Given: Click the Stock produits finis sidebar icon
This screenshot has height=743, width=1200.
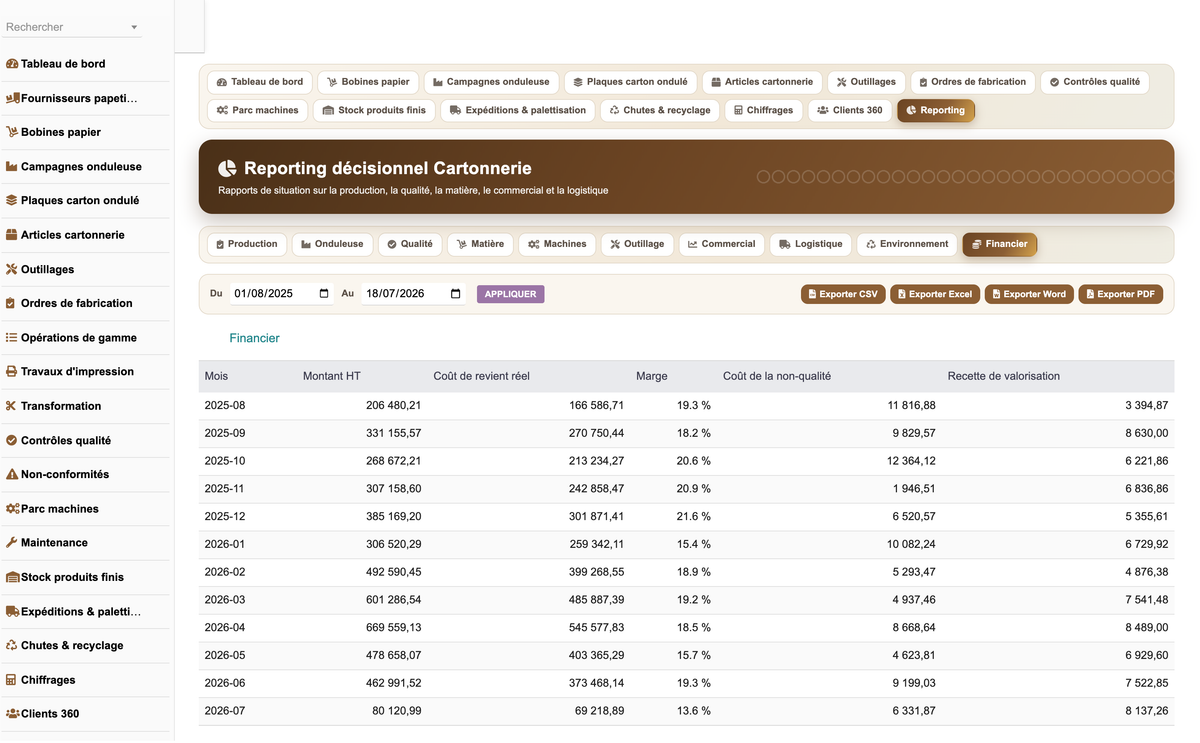Looking at the screenshot, I should (13, 577).
